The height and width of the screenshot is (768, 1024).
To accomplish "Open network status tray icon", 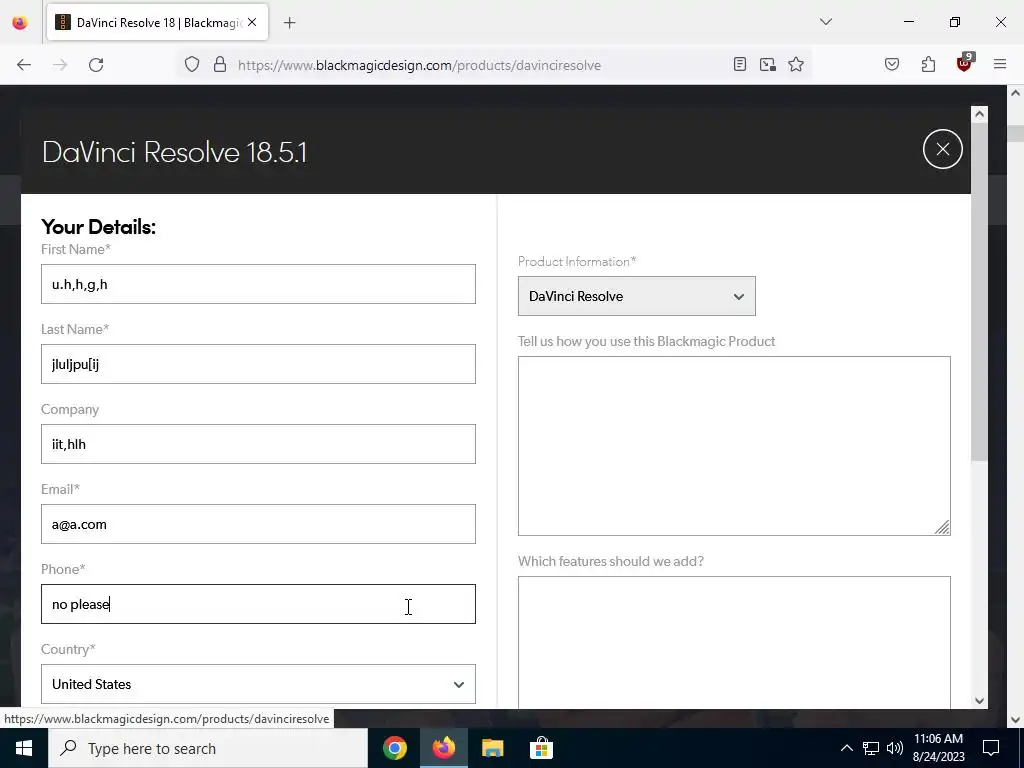I will (x=871, y=748).
